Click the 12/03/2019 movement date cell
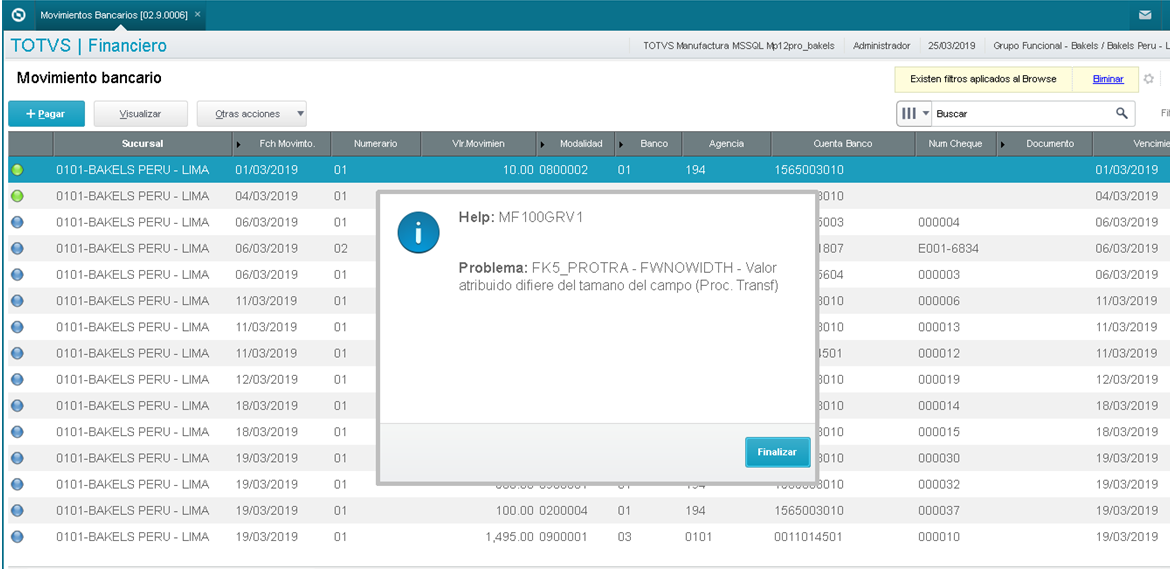Screen dimensions: 1170x569 266,380
